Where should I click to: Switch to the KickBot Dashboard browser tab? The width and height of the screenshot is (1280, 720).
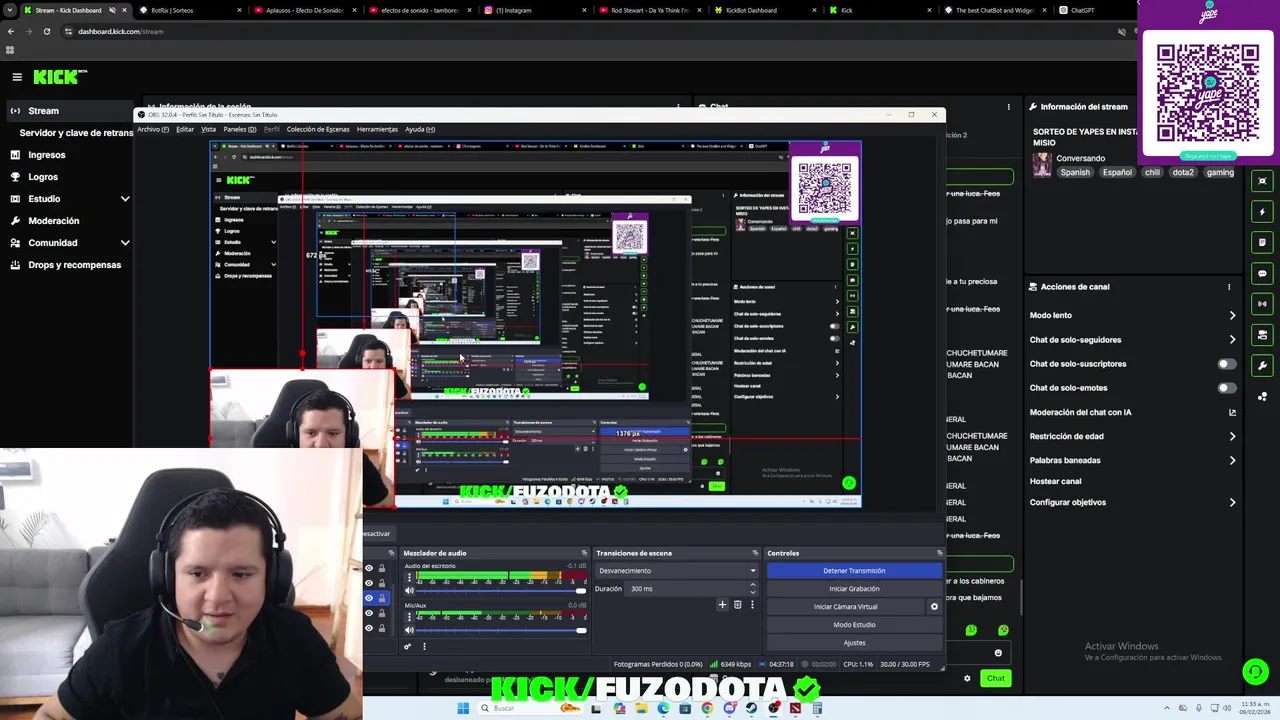point(750,10)
